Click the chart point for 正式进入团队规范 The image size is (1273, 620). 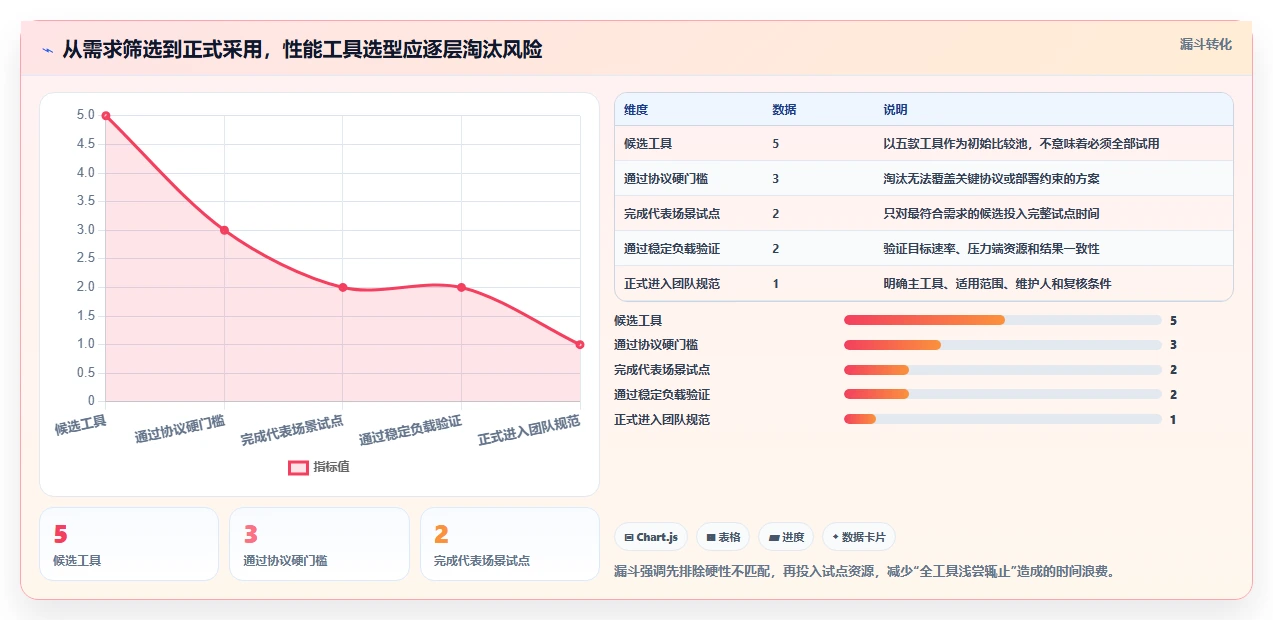point(580,344)
